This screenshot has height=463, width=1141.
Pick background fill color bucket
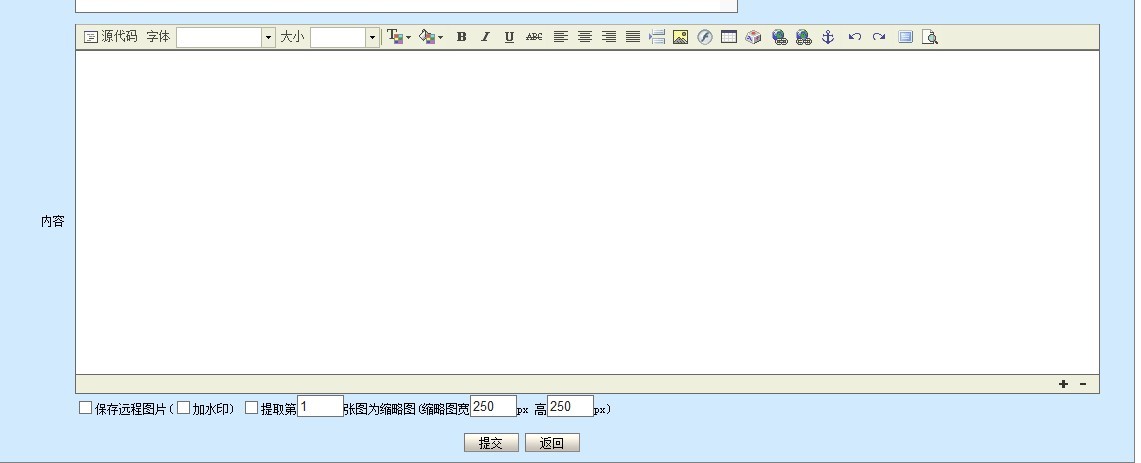click(427, 37)
